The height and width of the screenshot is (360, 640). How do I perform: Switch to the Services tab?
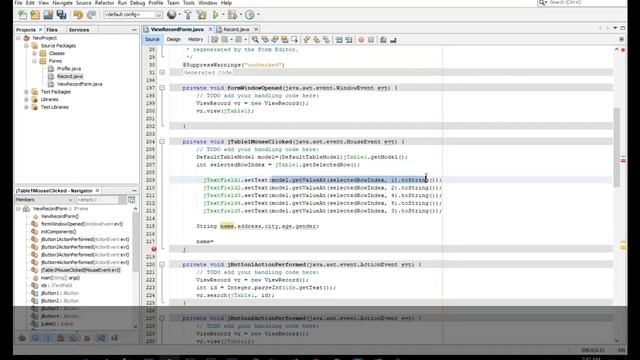[x=79, y=30]
